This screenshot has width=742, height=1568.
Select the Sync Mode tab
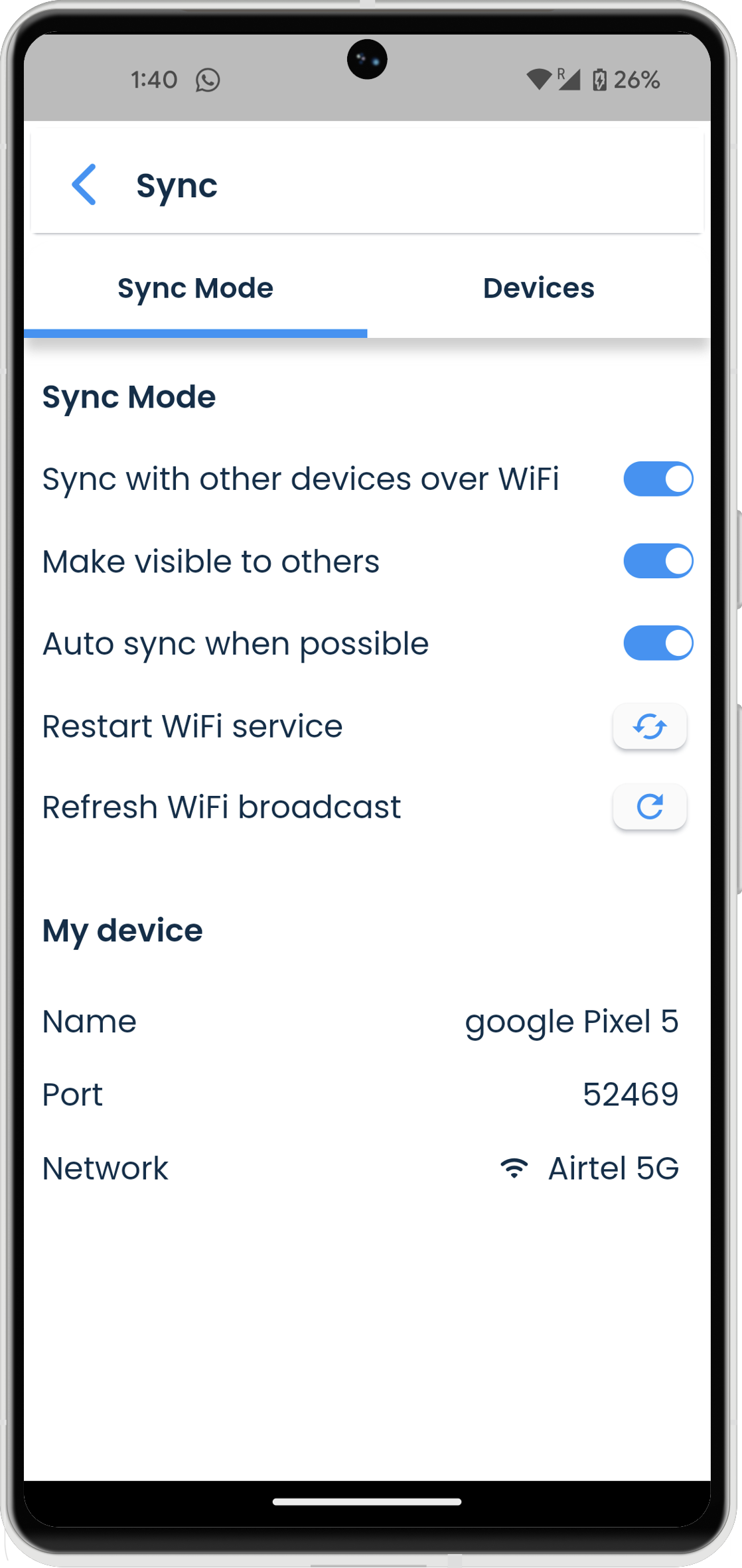click(x=195, y=288)
